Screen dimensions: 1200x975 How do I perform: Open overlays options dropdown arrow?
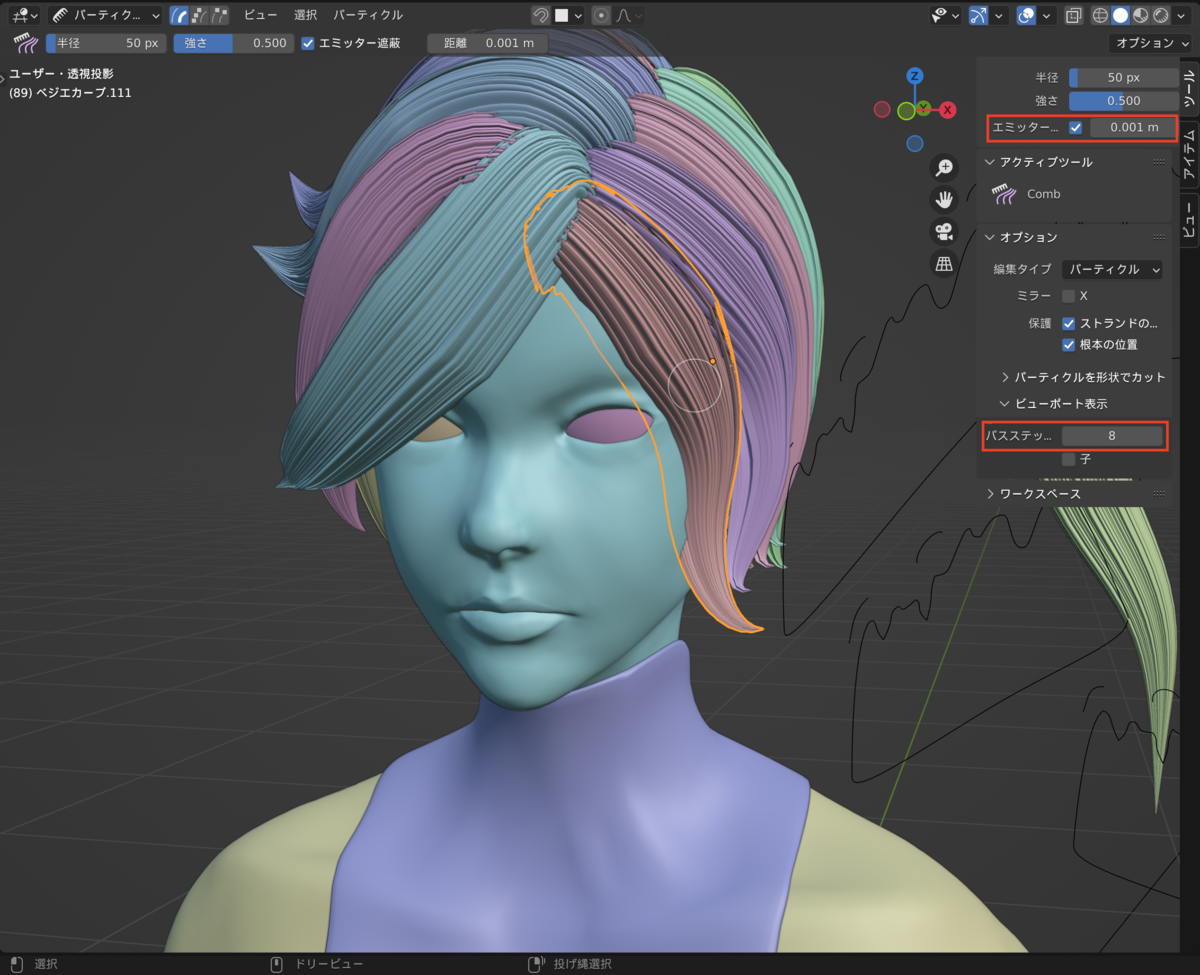1046,15
